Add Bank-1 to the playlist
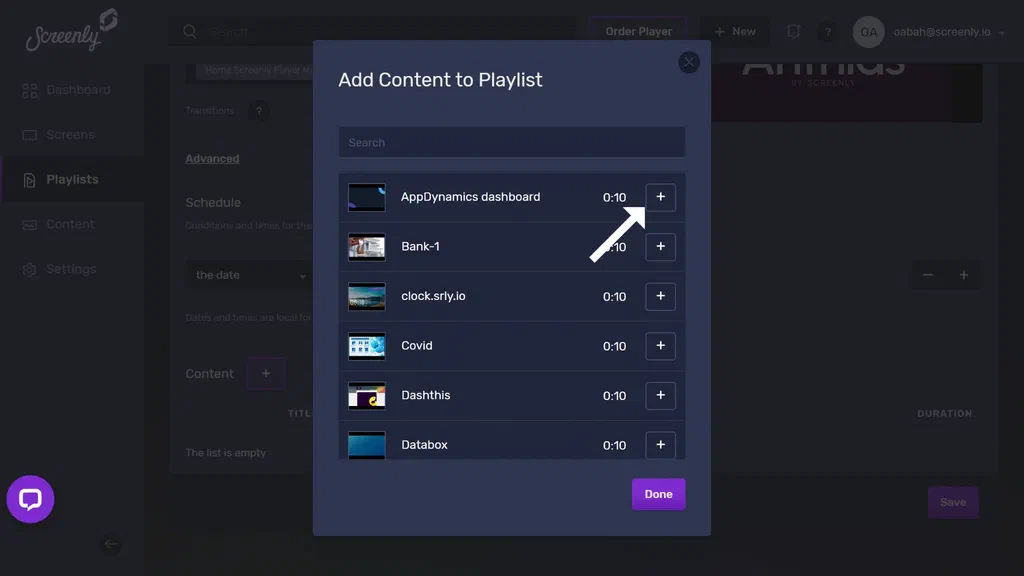This screenshot has height=576, width=1024. [x=660, y=246]
